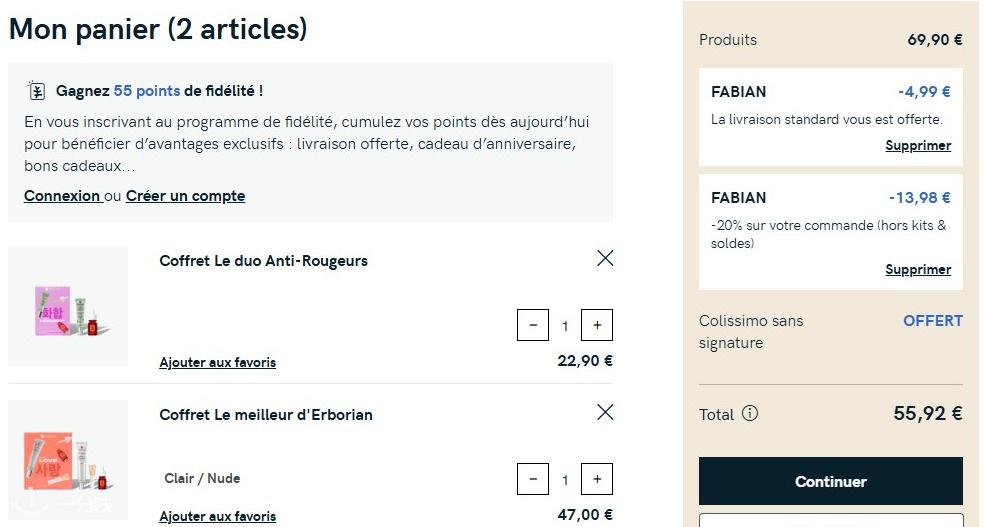
Task: Remove the -20% FABIAN promo code
Action: (917, 270)
